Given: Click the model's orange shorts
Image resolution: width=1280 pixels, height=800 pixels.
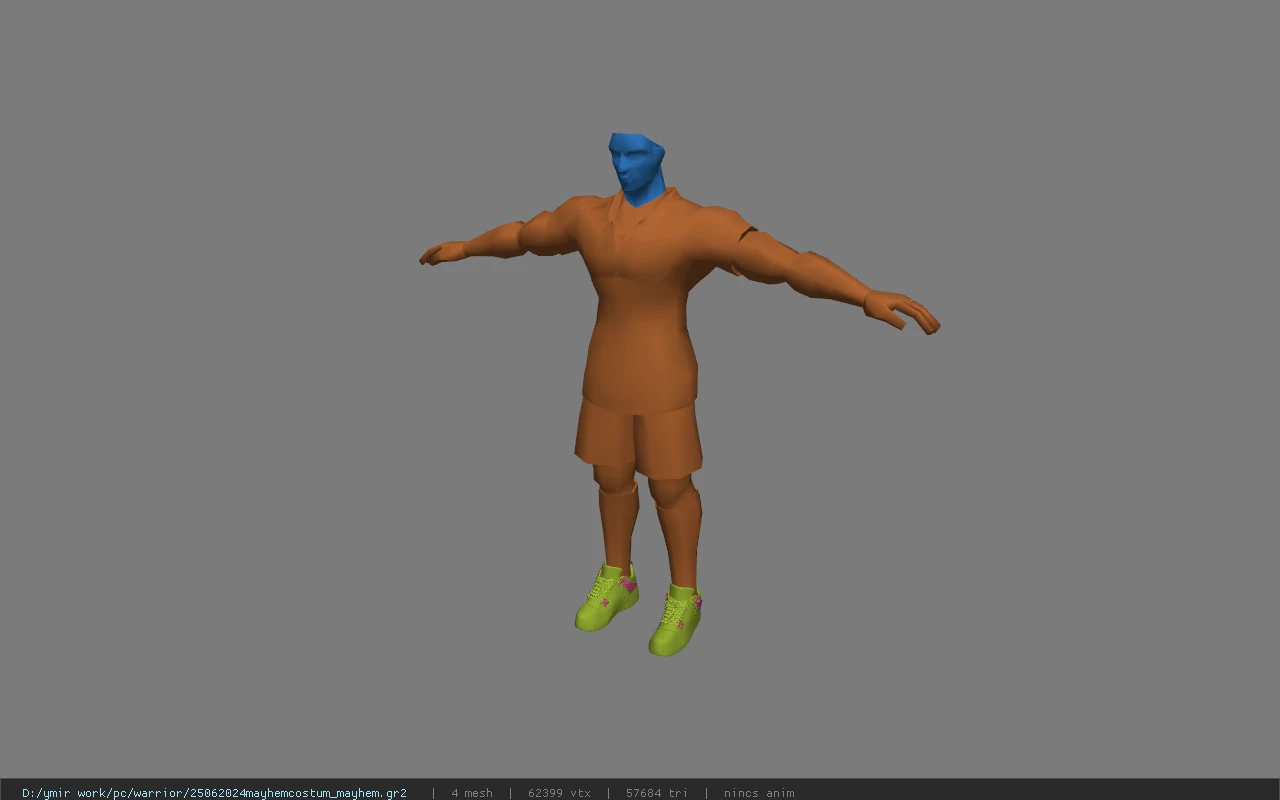Looking at the screenshot, I should (x=639, y=438).
